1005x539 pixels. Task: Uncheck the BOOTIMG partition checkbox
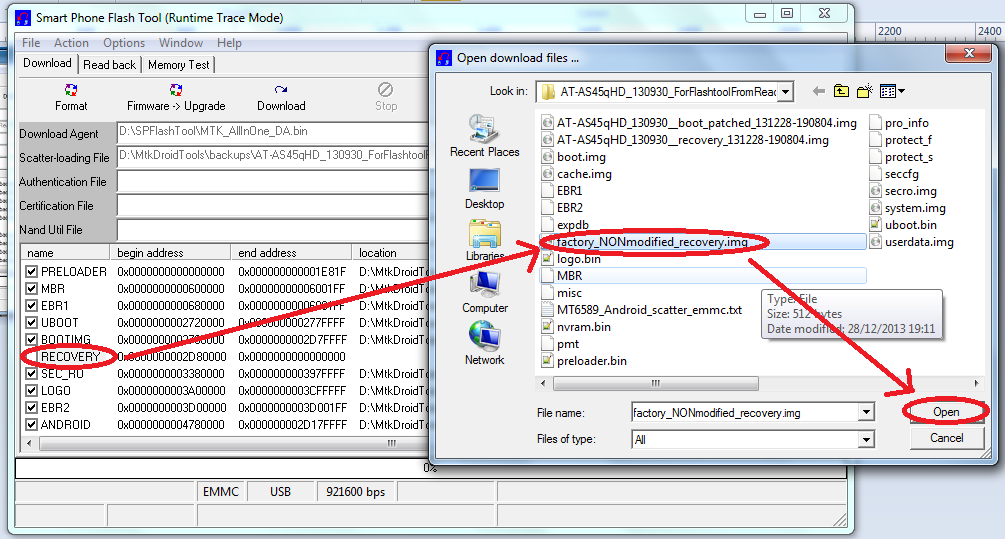pyautogui.click(x=31, y=340)
